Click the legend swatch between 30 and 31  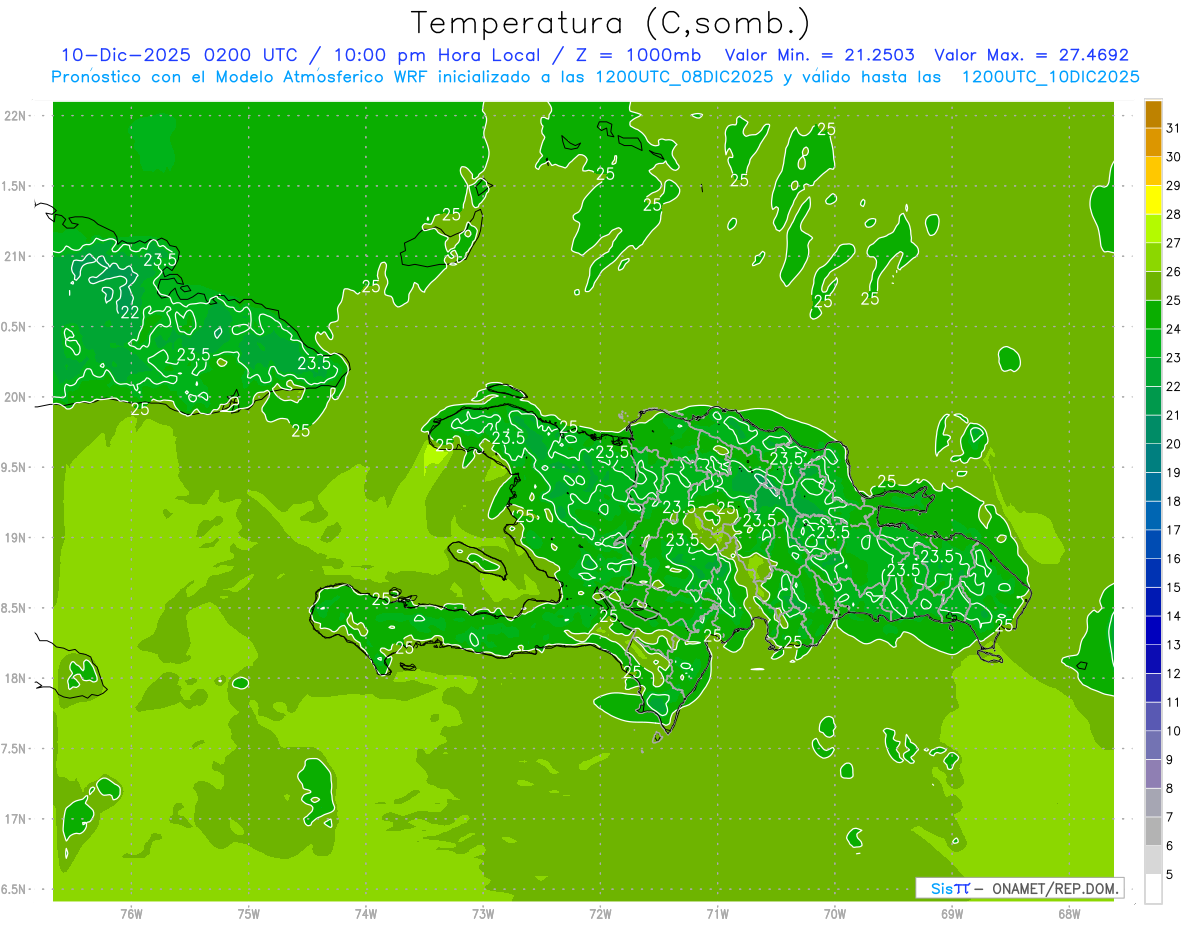pyautogui.click(x=1153, y=142)
